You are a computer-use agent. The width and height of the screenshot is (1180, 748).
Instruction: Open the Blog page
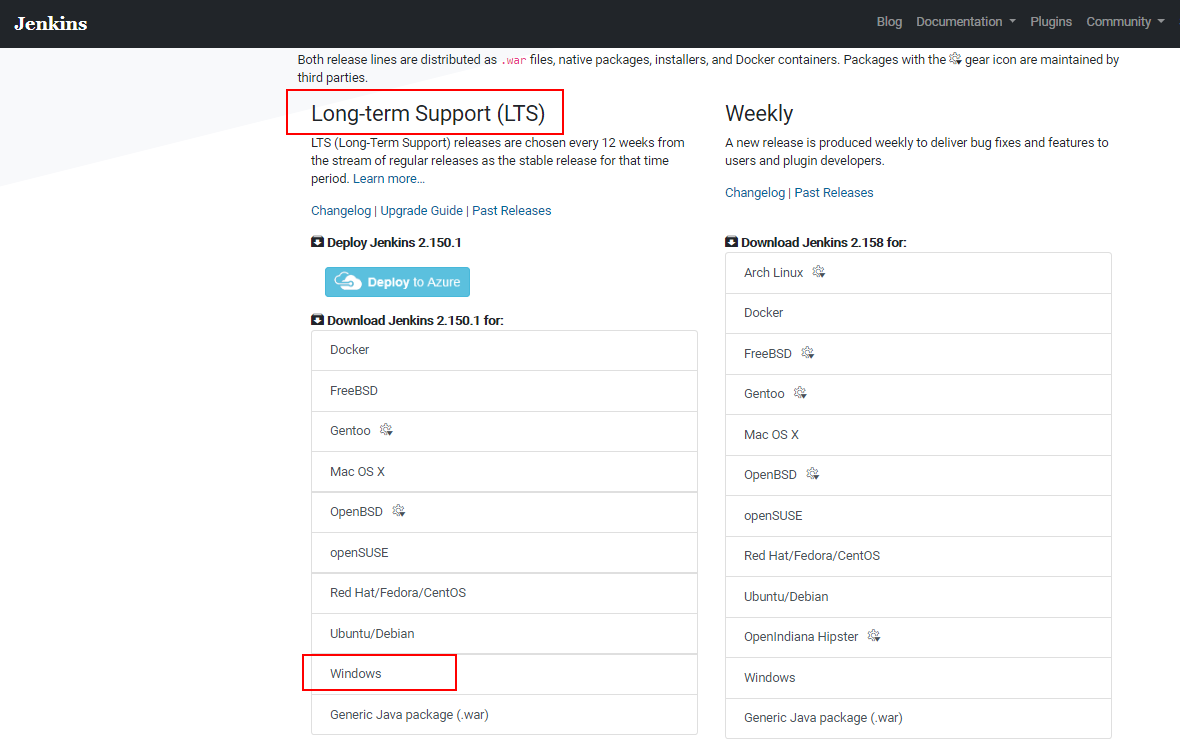889,22
